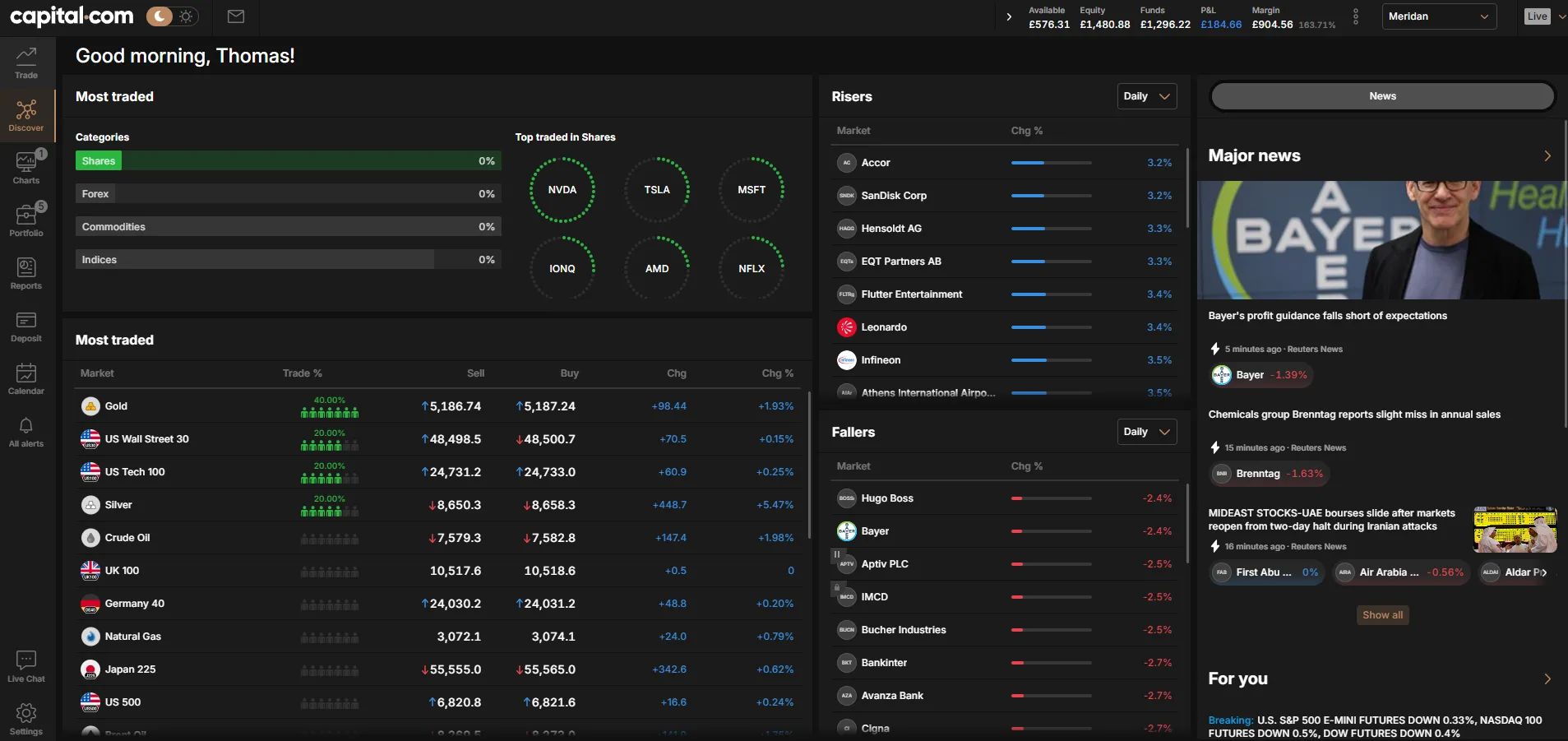Open the Calendar sidebar section
Viewport: 1568px width, 741px height.
(x=26, y=379)
